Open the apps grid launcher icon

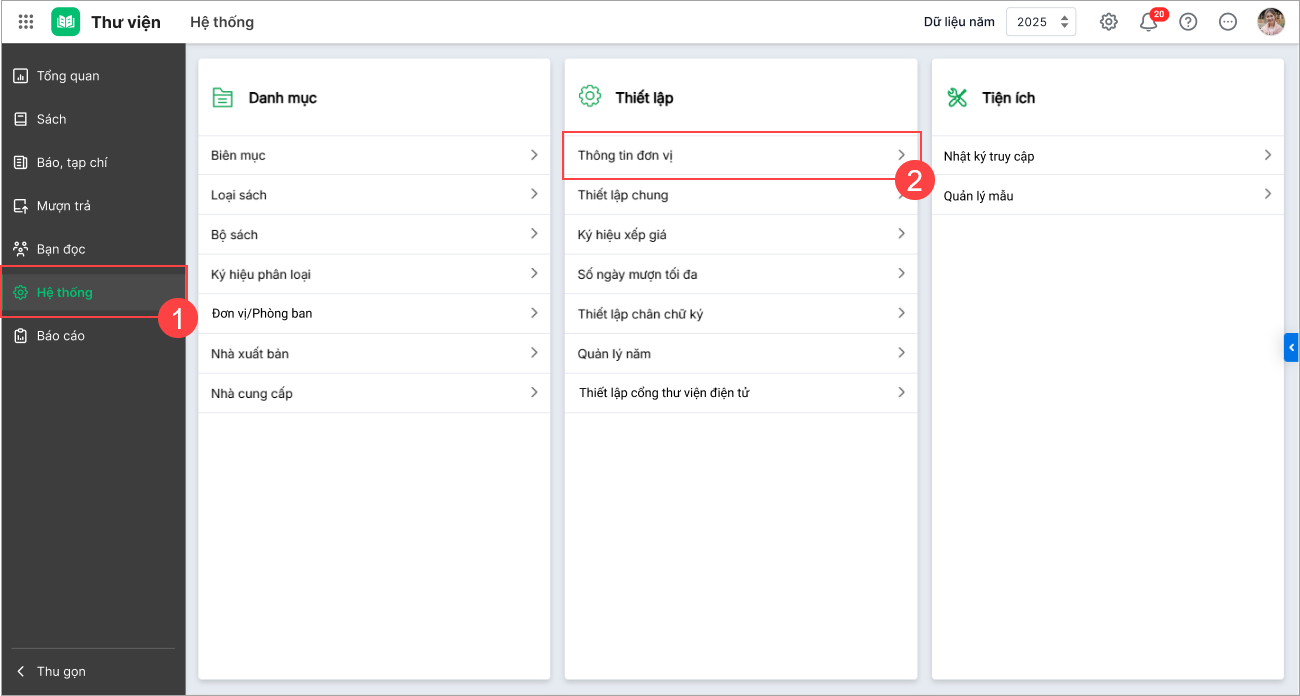(x=26, y=22)
